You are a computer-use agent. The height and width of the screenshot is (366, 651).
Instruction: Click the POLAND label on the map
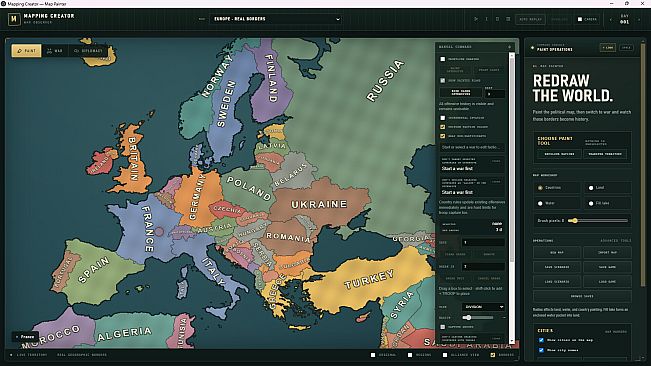pos(250,188)
